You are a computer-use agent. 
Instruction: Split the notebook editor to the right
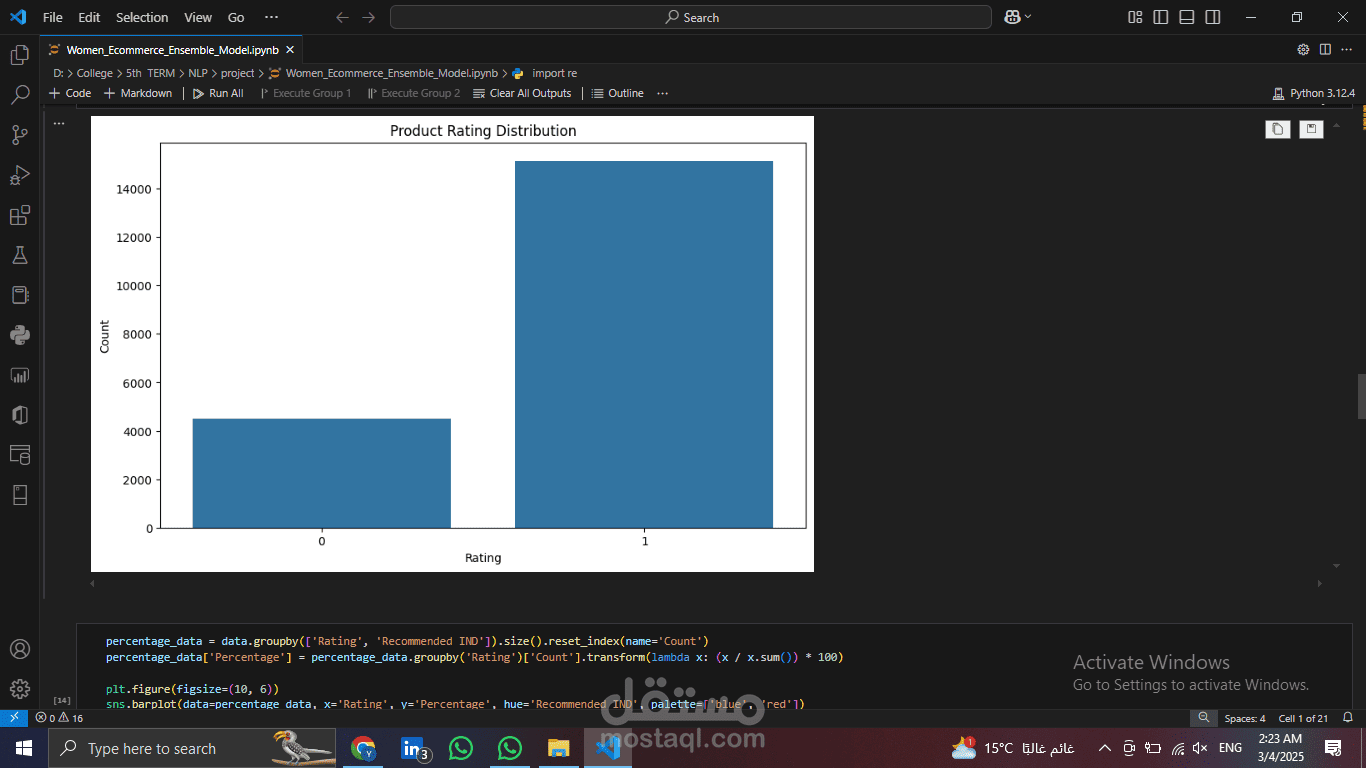click(x=1325, y=49)
